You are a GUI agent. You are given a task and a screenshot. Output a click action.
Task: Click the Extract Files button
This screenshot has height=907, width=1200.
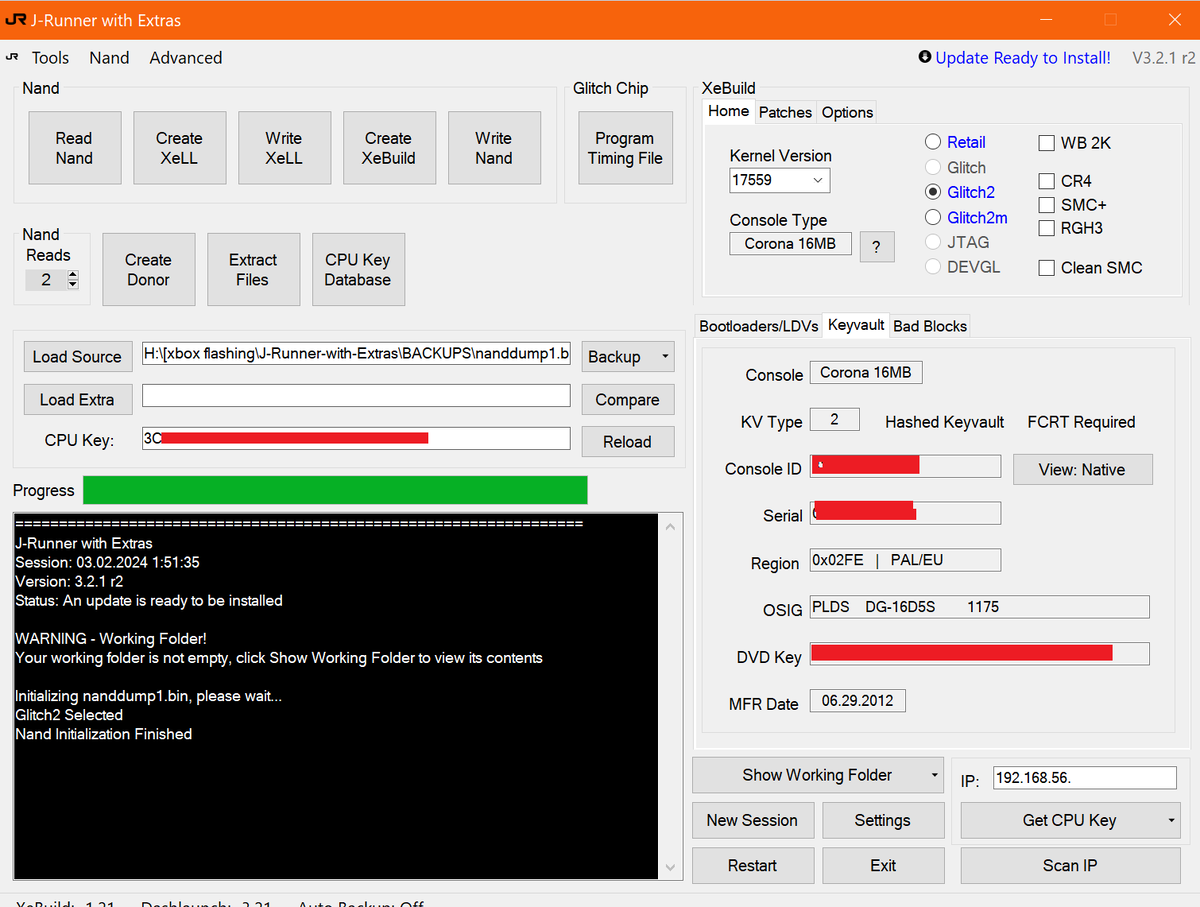[x=253, y=269]
